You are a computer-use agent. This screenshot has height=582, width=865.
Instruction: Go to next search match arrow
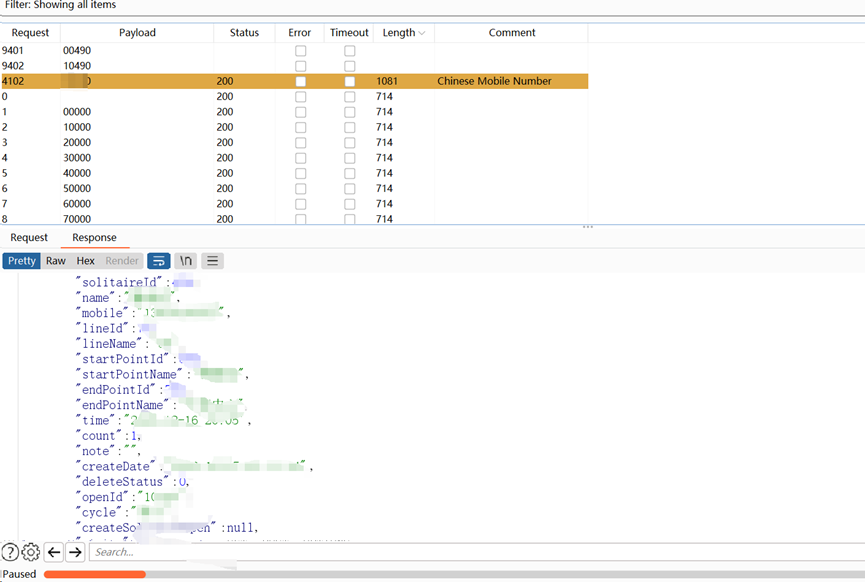[x=75, y=552]
